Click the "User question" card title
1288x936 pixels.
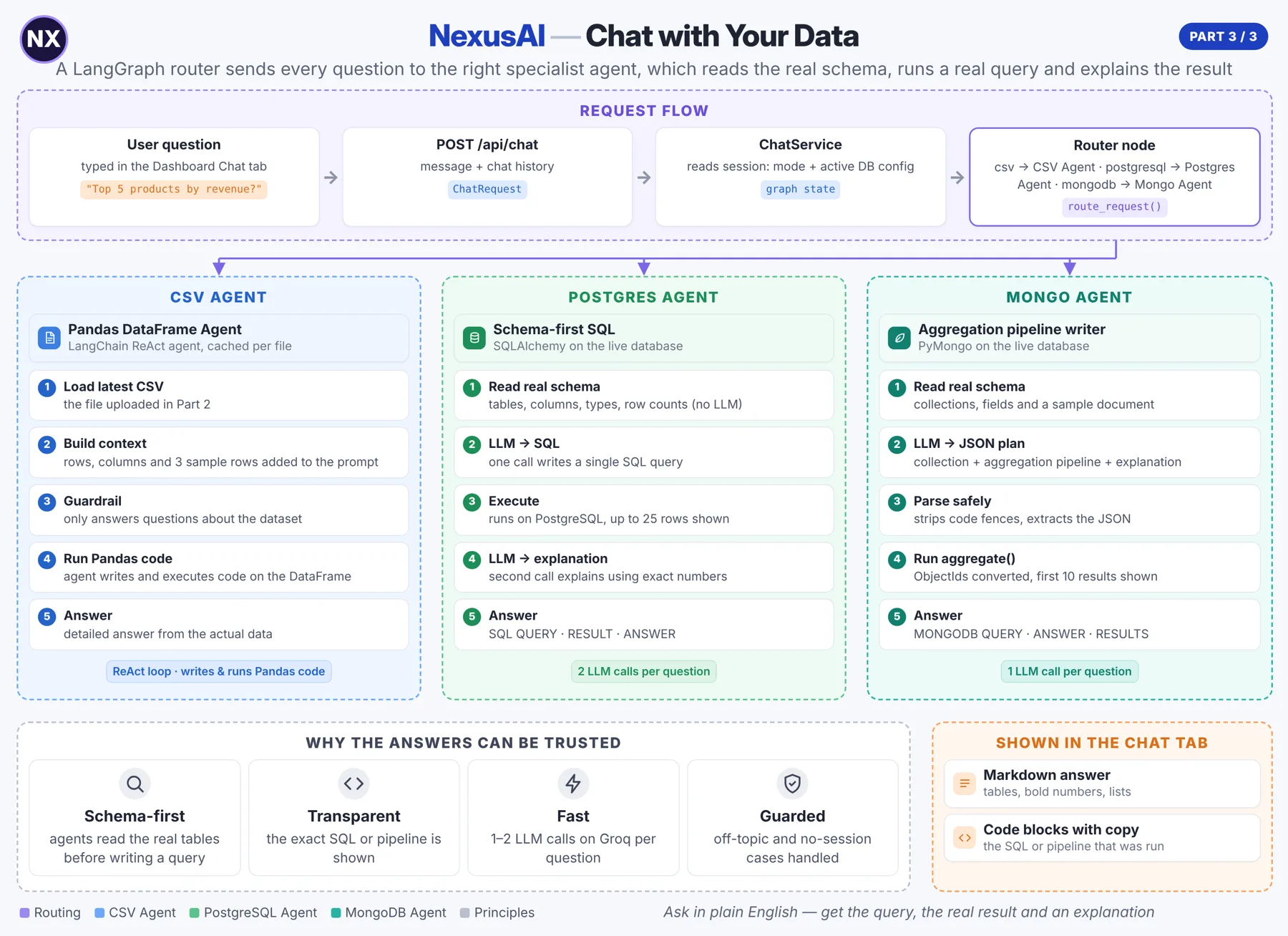[174, 145]
